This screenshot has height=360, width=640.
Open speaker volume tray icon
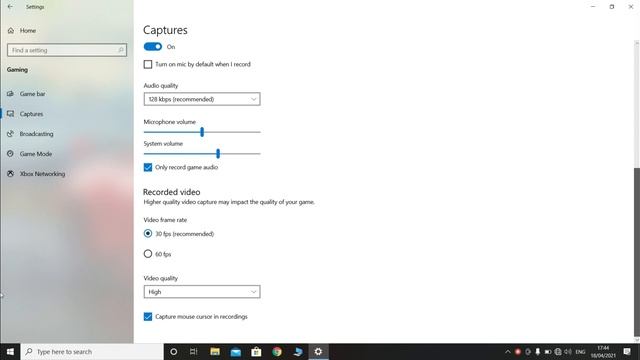tap(568, 352)
